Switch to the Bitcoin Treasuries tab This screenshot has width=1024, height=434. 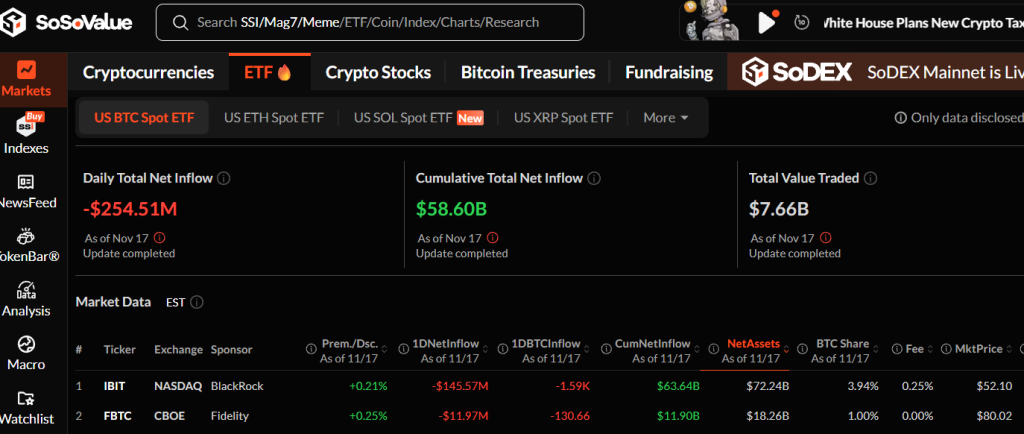coord(528,72)
